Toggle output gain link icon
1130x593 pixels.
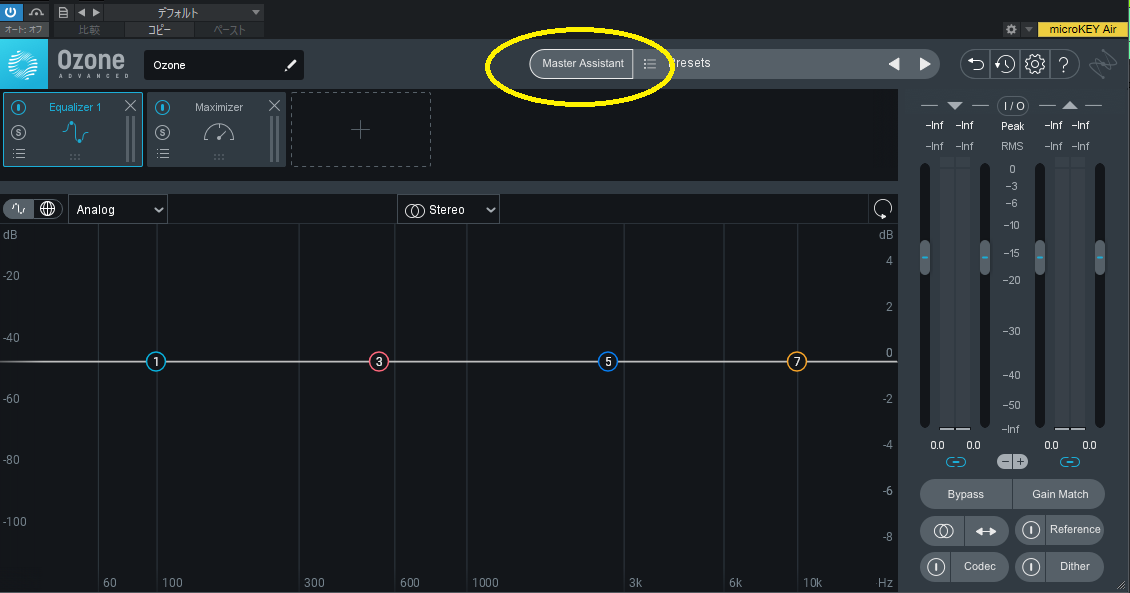click(x=1070, y=462)
